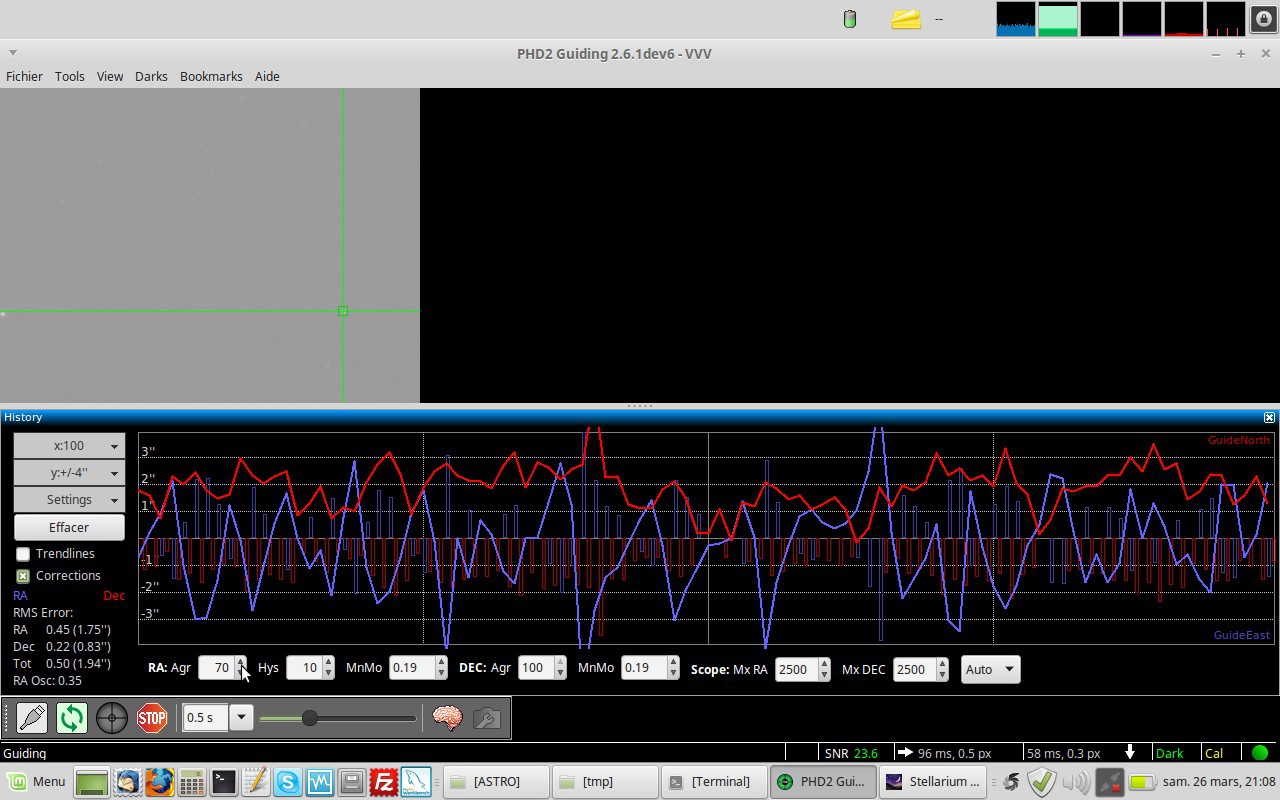Open the Darks menu
The width and height of the screenshot is (1280, 800).
point(151,76)
